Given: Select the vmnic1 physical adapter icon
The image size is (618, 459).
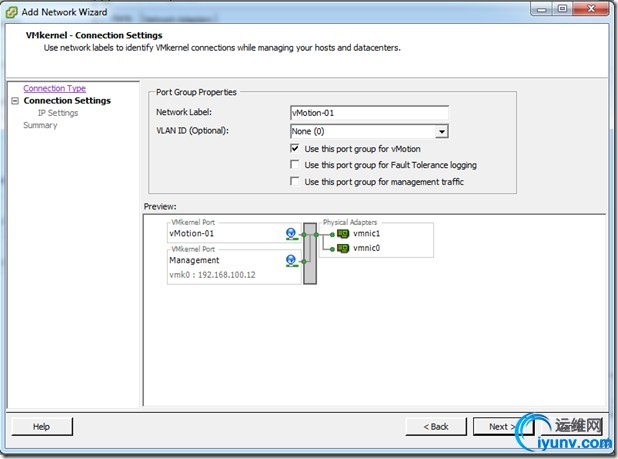Looking at the screenshot, I should (343, 234).
